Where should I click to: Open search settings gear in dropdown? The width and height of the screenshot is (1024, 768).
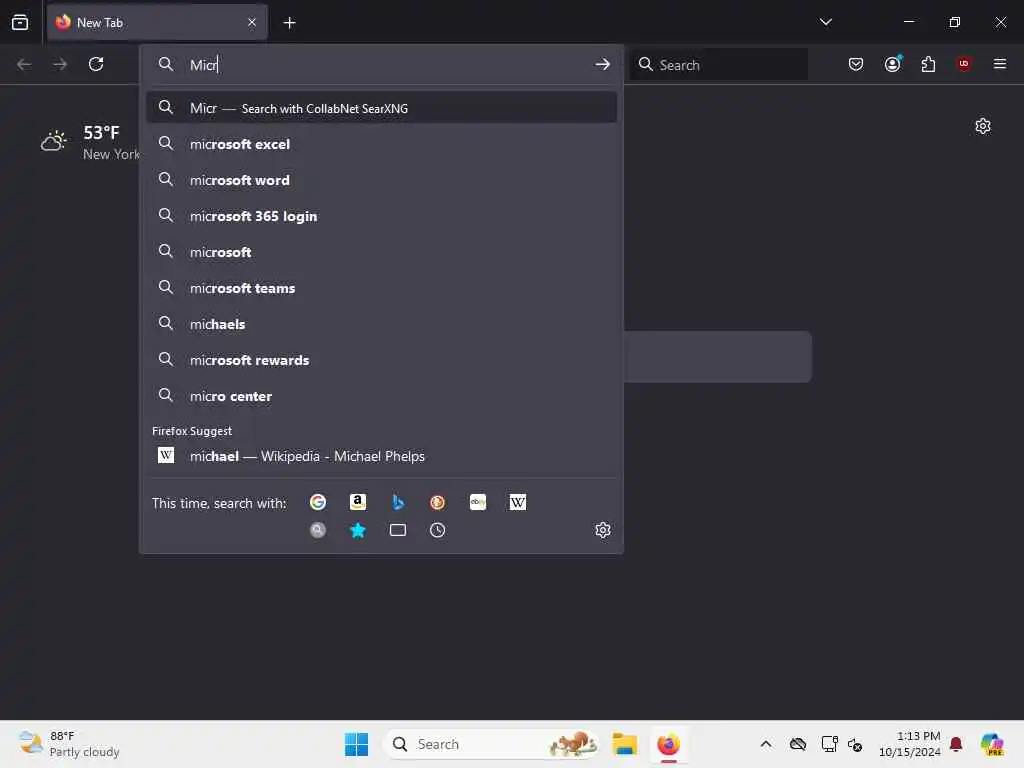pos(603,530)
